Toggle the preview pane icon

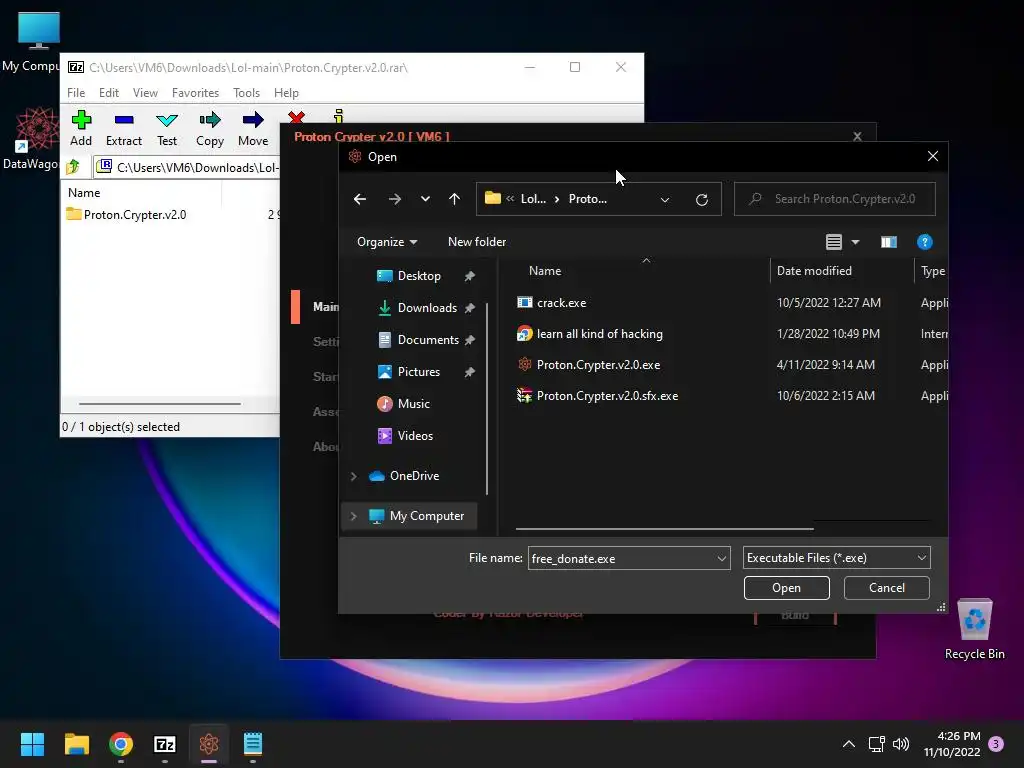(889, 242)
